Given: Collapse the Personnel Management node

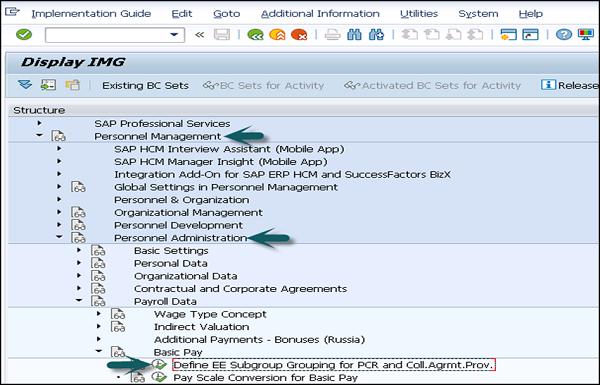Looking at the screenshot, I should (x=39, y=135).
